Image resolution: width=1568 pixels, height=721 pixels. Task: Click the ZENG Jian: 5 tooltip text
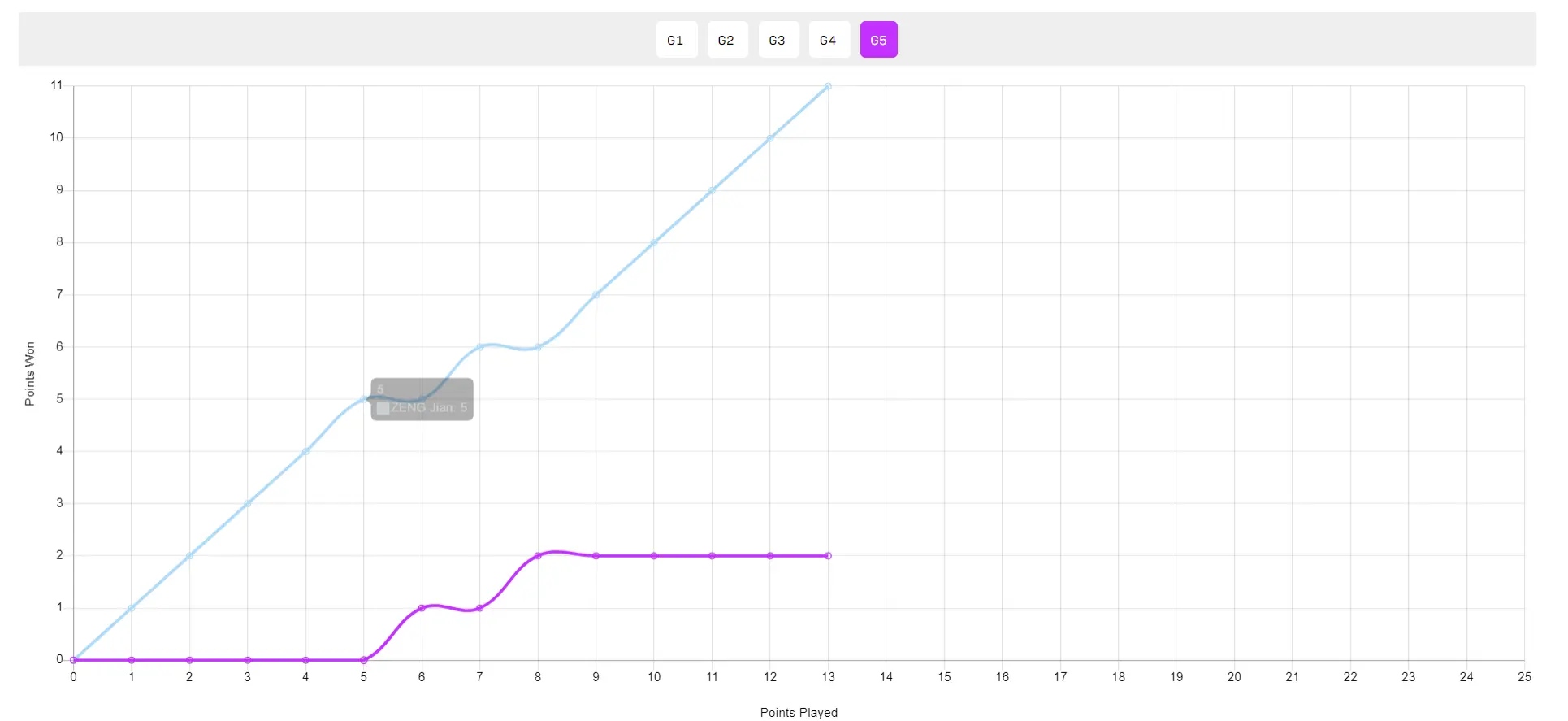pos(429,408)
